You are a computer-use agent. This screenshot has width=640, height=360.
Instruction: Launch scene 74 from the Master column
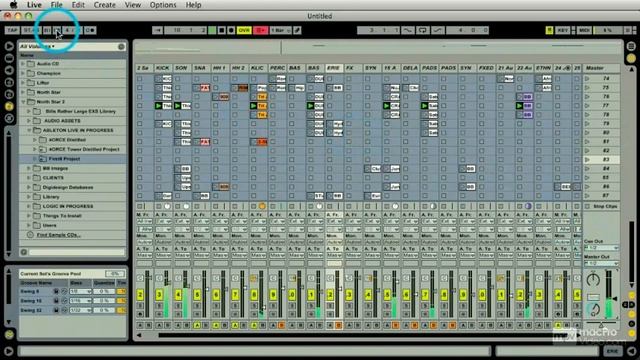pyautogui.click(x=587, y=78)
